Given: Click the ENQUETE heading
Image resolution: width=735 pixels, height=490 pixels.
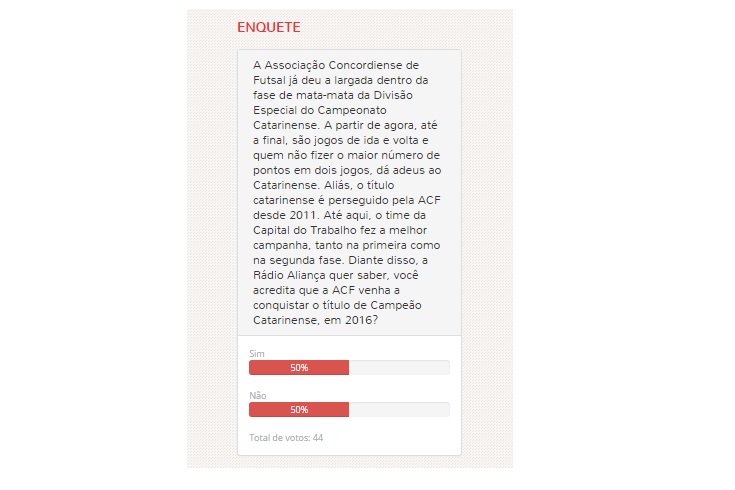Looking at the screenshot, I should [x=268, y=27].
